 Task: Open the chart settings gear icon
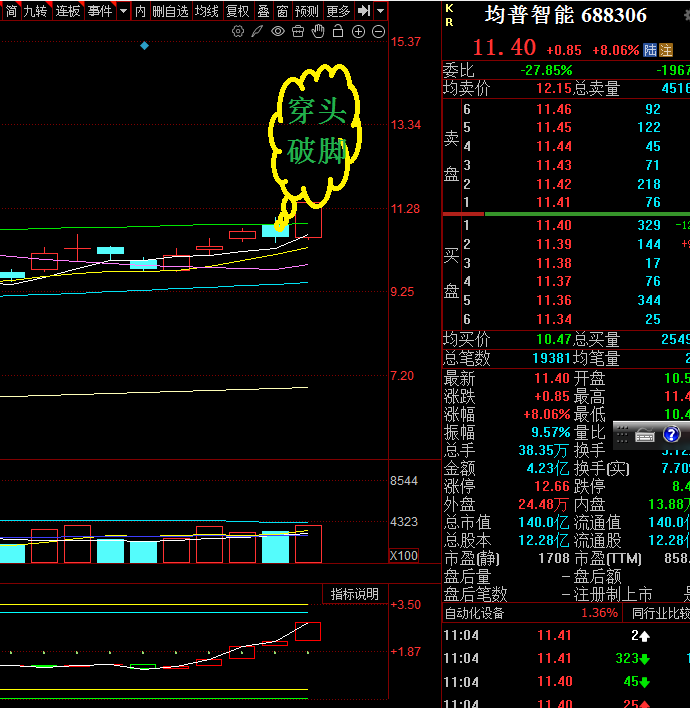coord(238,31)
